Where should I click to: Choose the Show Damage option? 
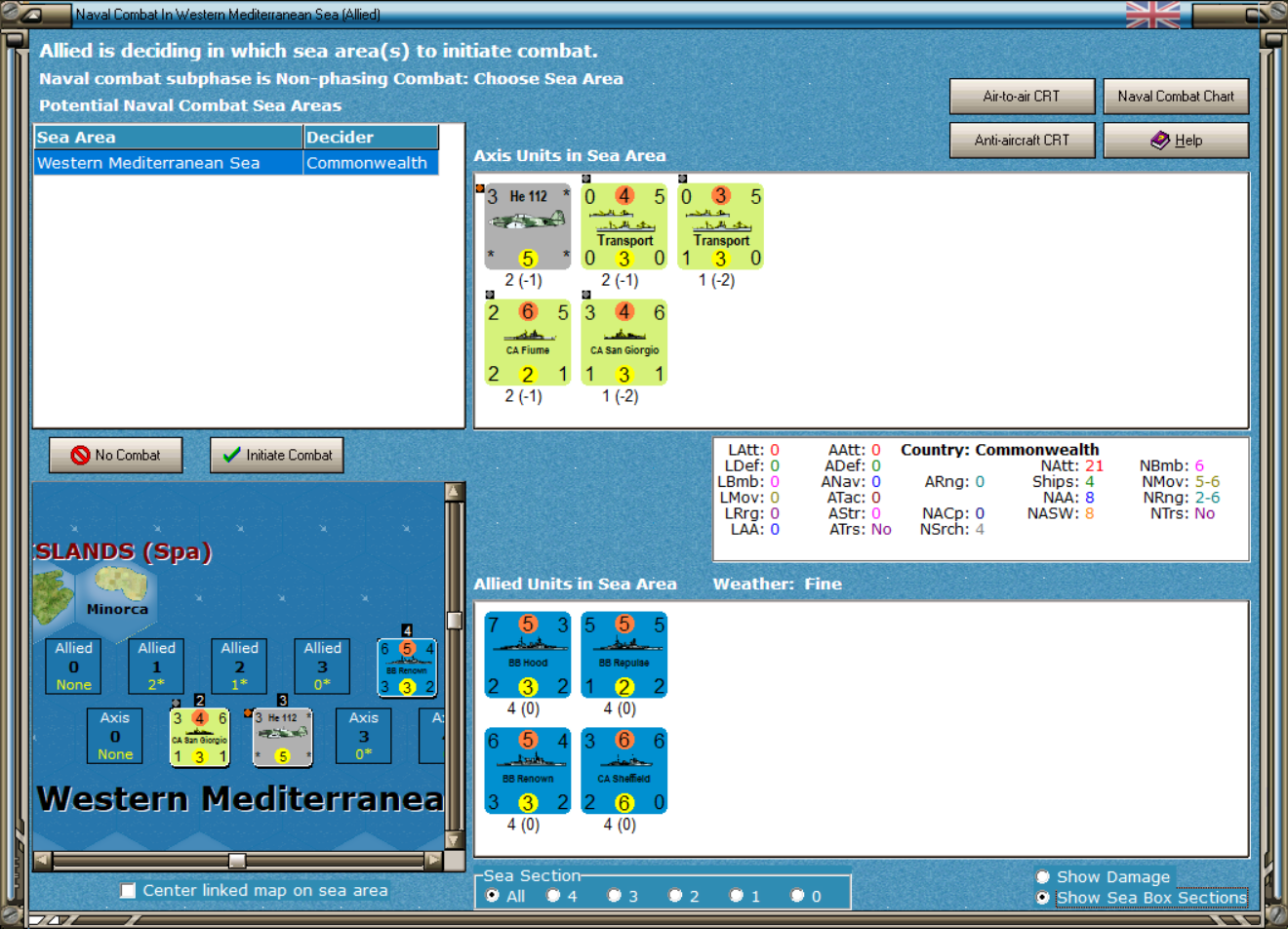[x=1043, y=877]
